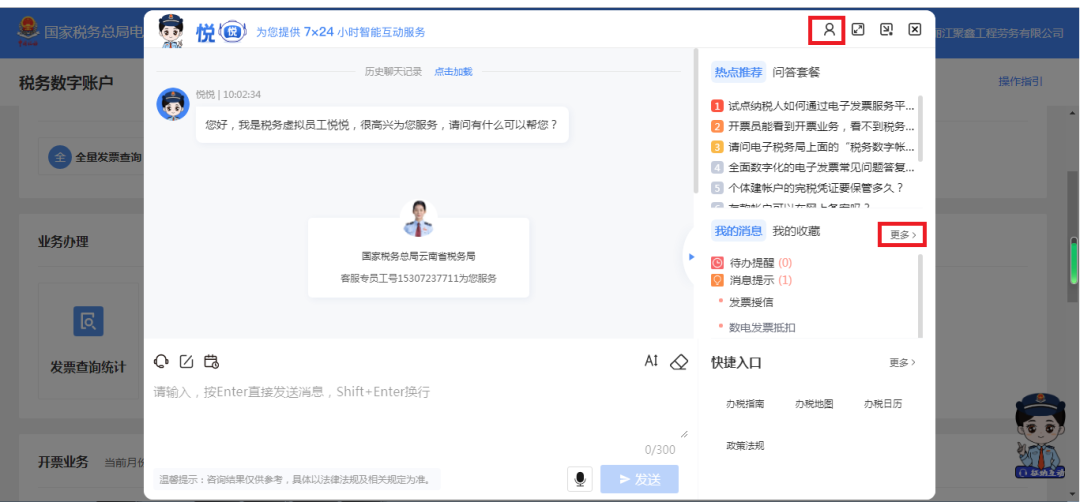Switch to the 我的收藏 tab
The height and width of the screenshot is (502, 1080).
point(796,231)
